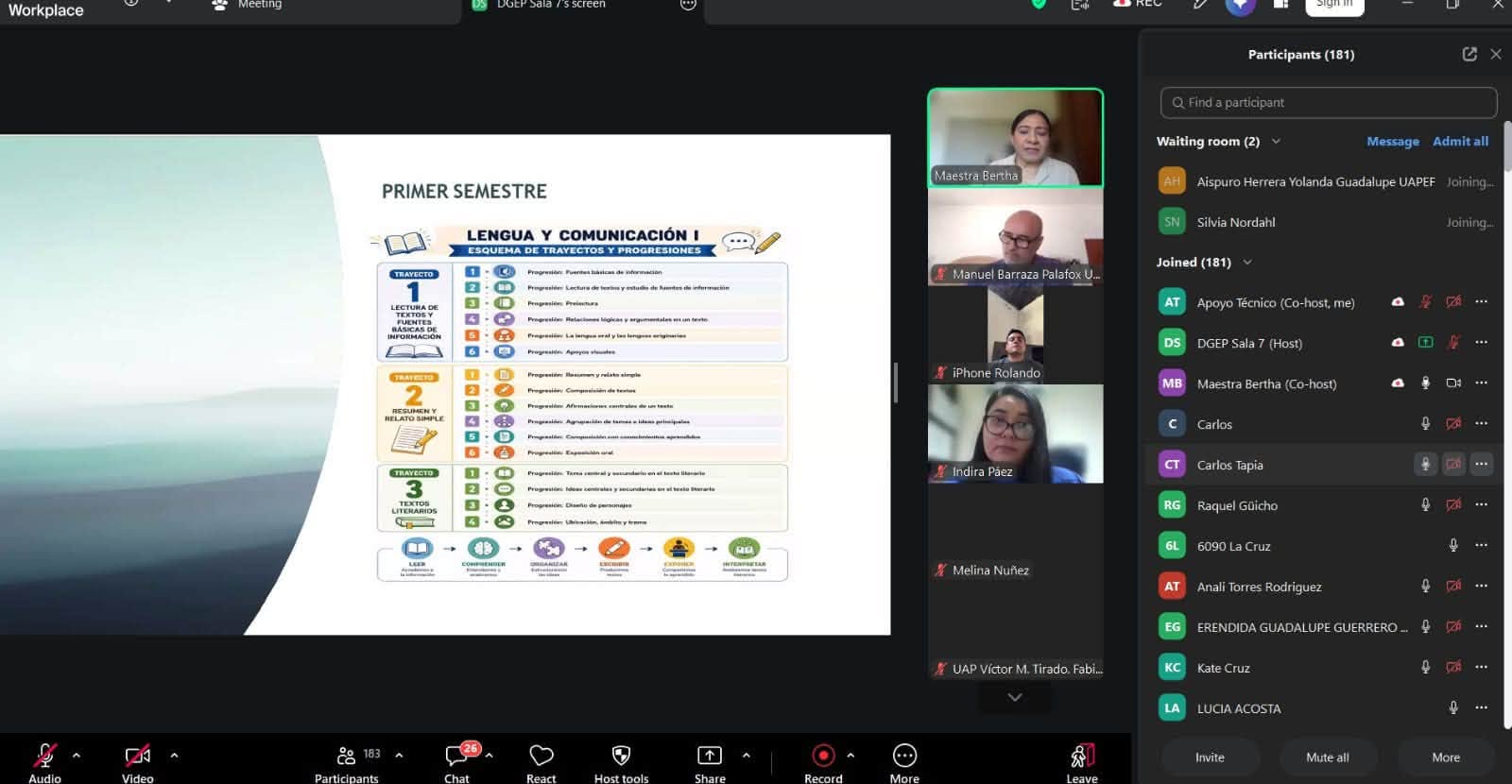Click the Leave meeting icon
Screen dimensions: 1512x784
1082,755
